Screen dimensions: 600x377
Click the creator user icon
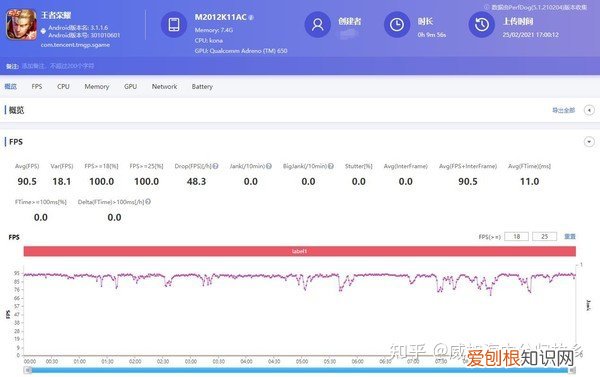tap(317, 24)
